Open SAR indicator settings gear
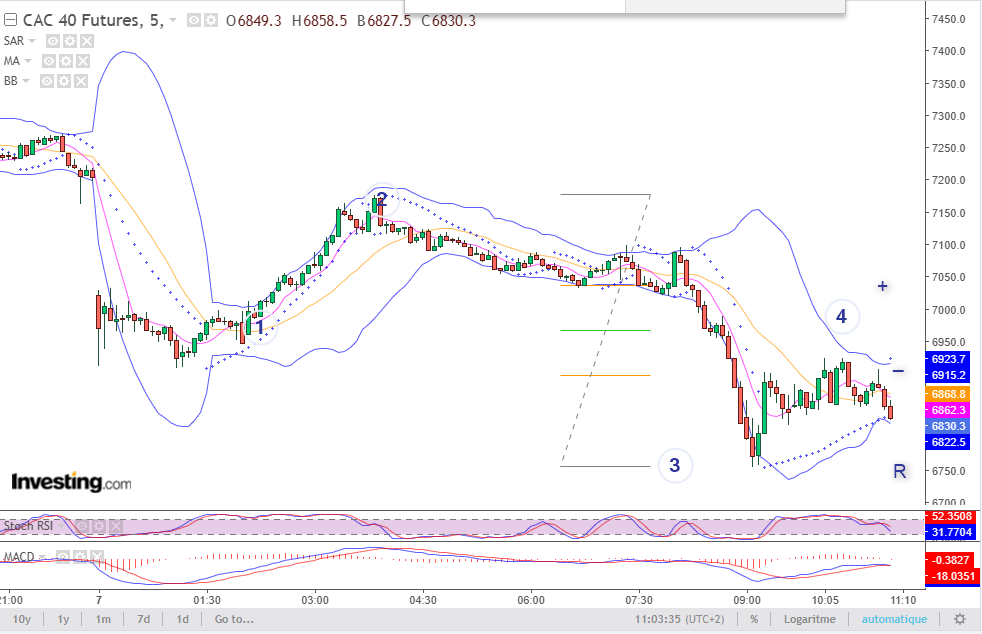The height and width of the screenshot is (634, 982). coord(70,41)
